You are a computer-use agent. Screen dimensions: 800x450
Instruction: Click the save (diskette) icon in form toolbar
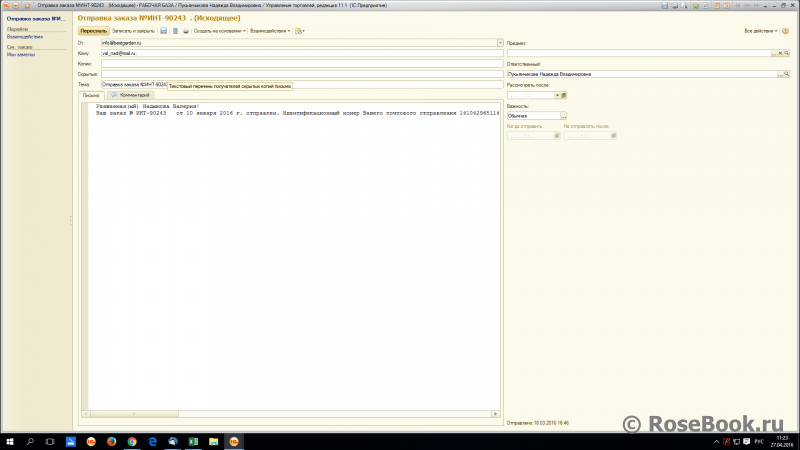point(164,31)
